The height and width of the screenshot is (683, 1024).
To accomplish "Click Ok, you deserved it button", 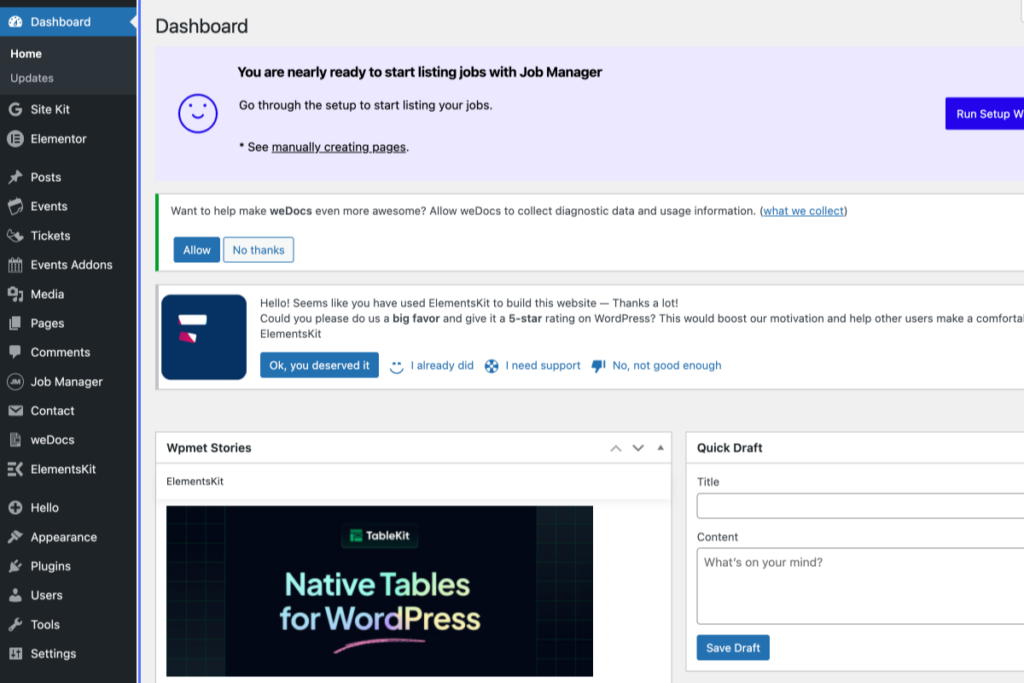I will pyautogui.click(x=319, y=365).
